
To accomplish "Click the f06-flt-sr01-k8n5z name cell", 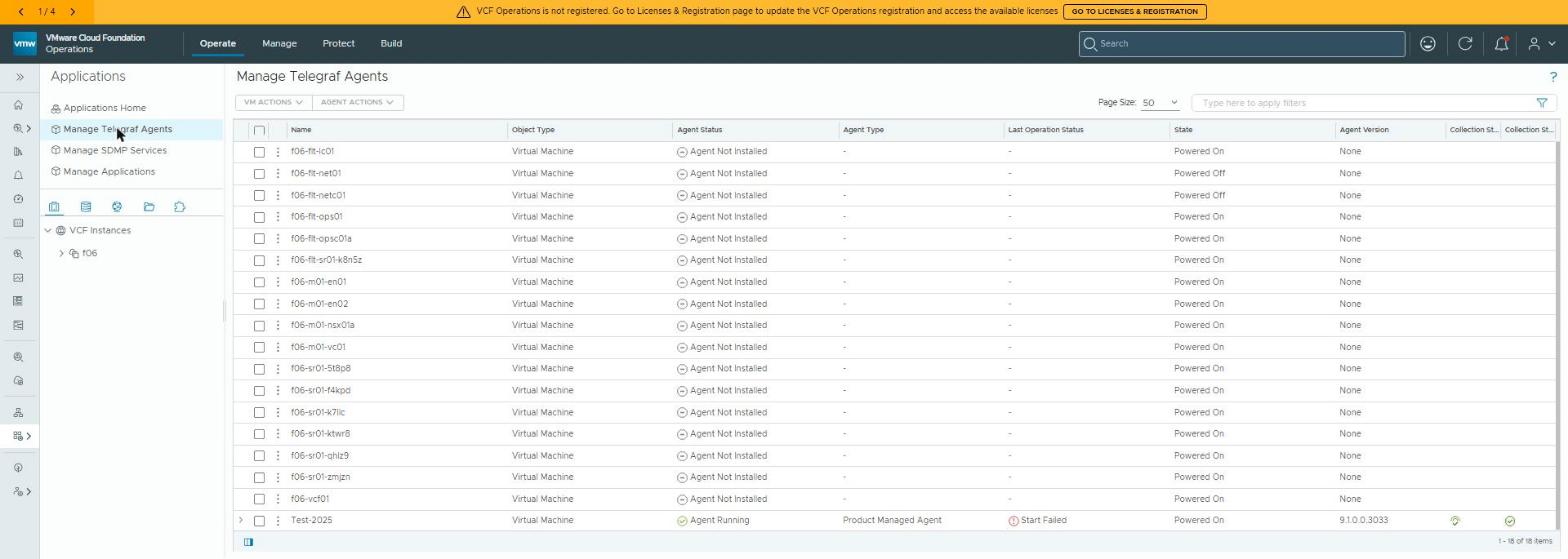I will (326, 260).
